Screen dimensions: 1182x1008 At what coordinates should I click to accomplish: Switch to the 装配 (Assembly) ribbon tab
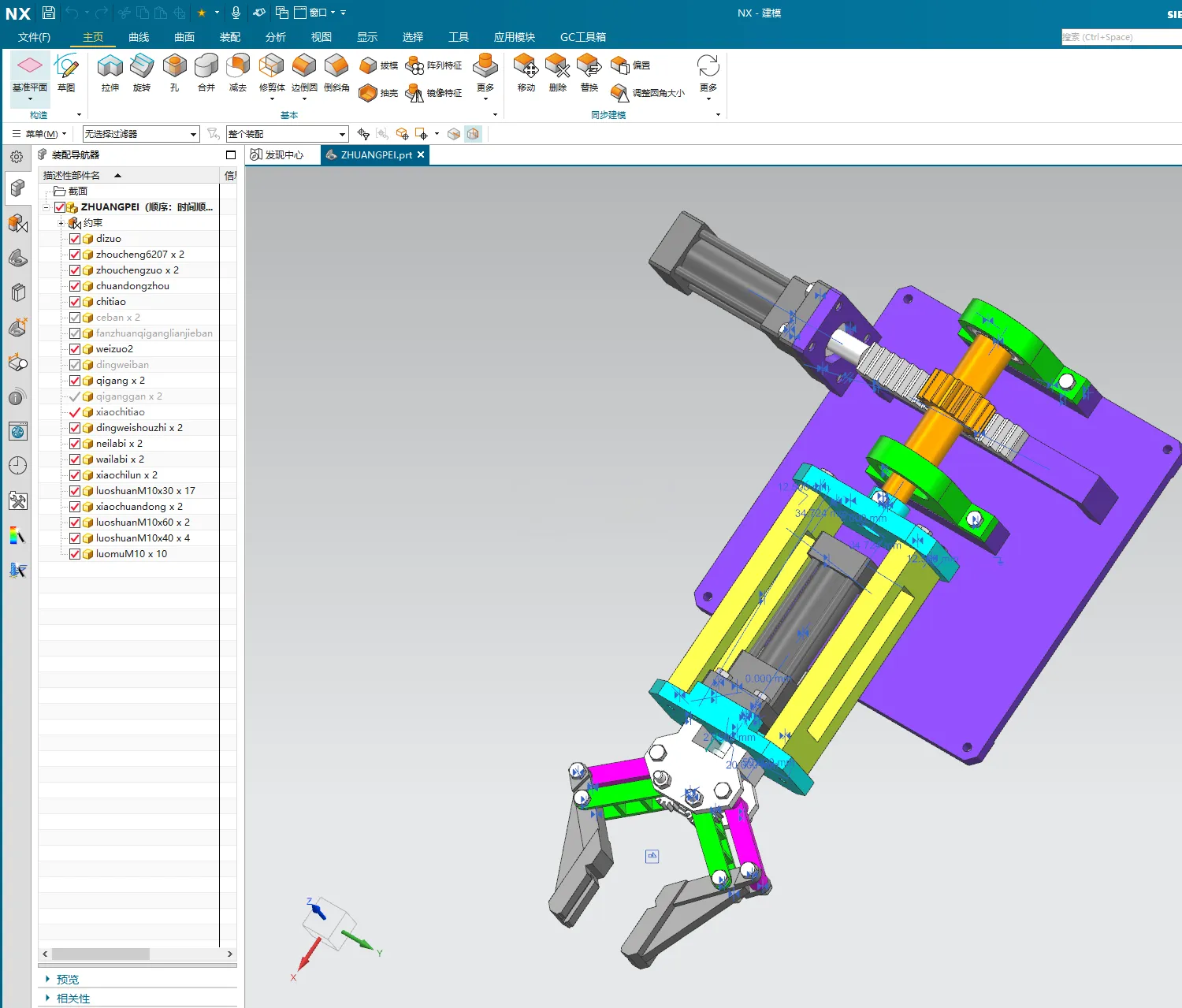click(x=230, y=37)
